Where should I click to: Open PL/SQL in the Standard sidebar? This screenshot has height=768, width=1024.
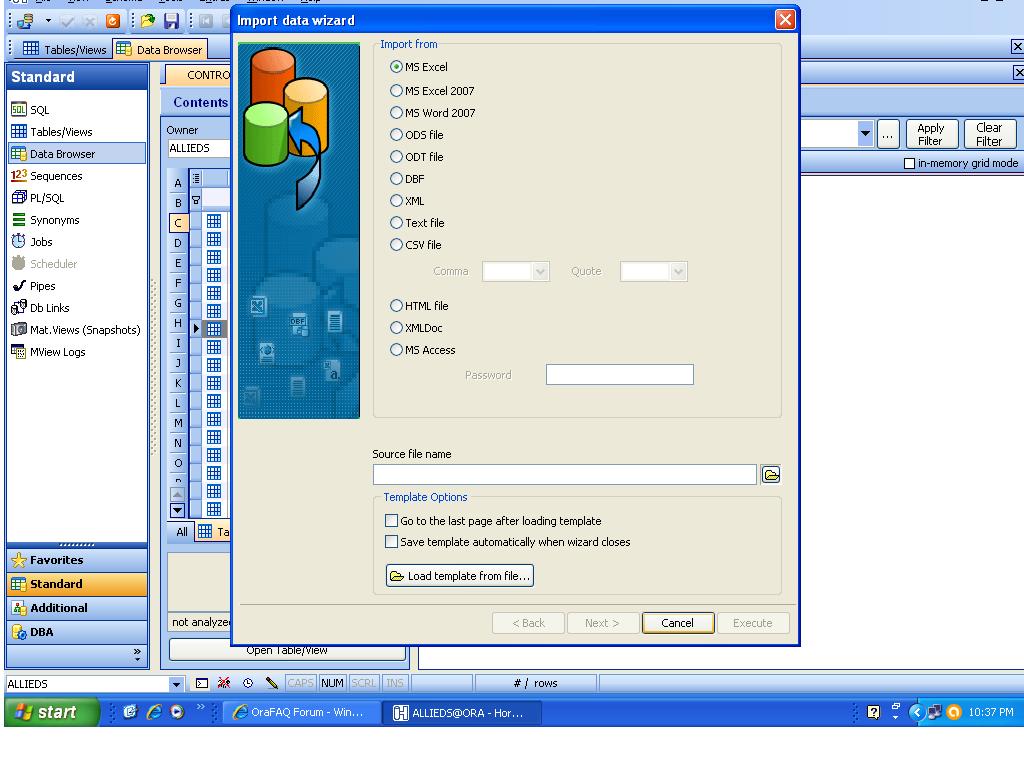click(37, 198)
